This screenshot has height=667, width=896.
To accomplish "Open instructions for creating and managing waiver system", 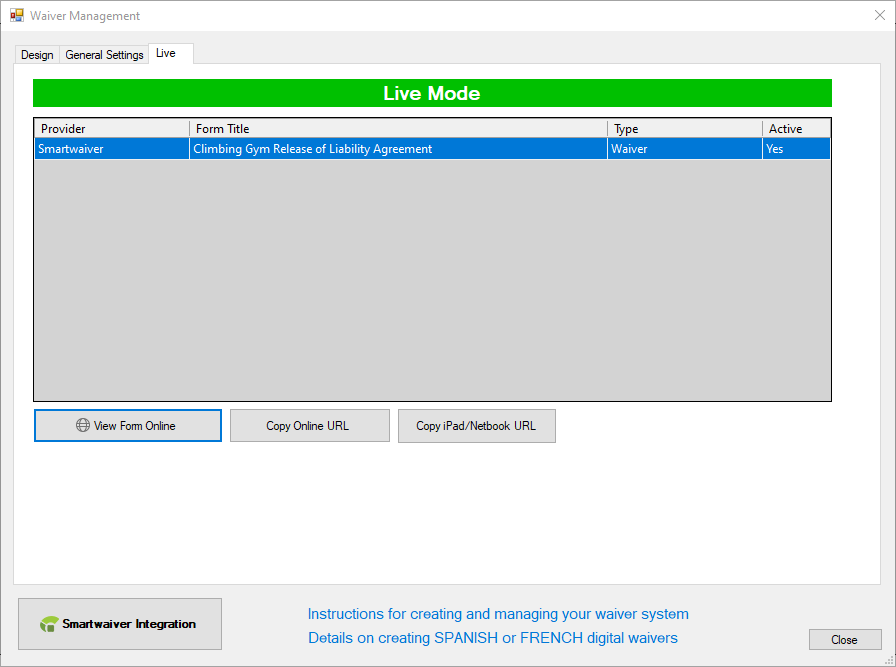I will (498, 614).
